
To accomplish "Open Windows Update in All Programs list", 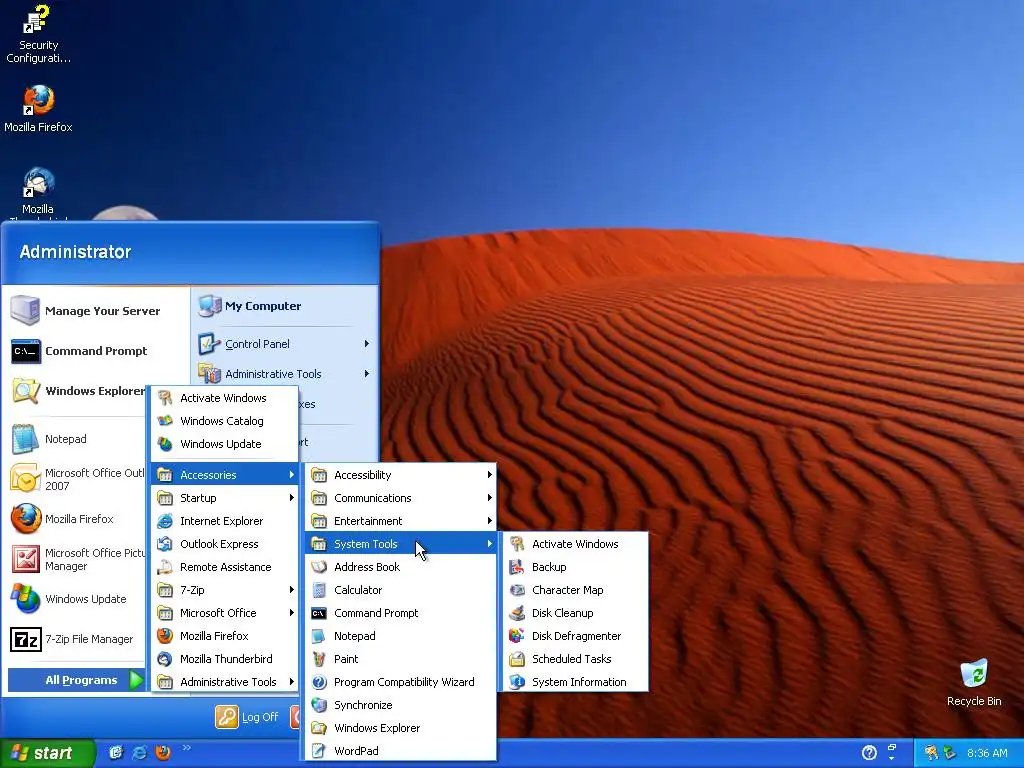I will tap(225, 443).
